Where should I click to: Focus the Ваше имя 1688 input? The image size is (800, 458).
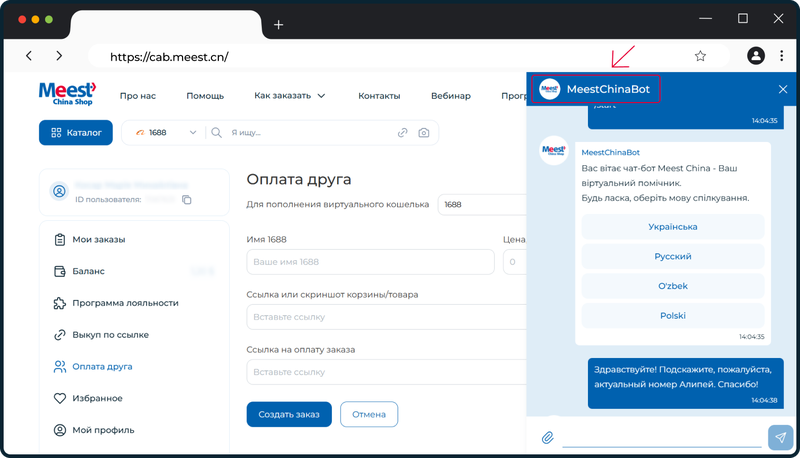point(370,262)
